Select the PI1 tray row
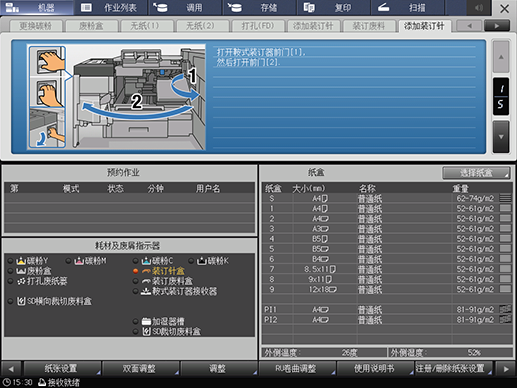Screen dimensions: 517x388 tap(387, 309)
